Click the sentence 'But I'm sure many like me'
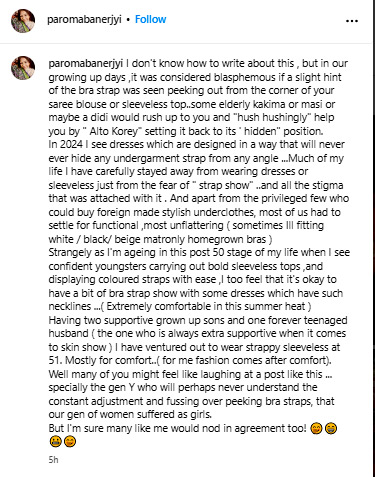Image resolution: width=375 pixels, height=477 pixels. tap(177, 428)
